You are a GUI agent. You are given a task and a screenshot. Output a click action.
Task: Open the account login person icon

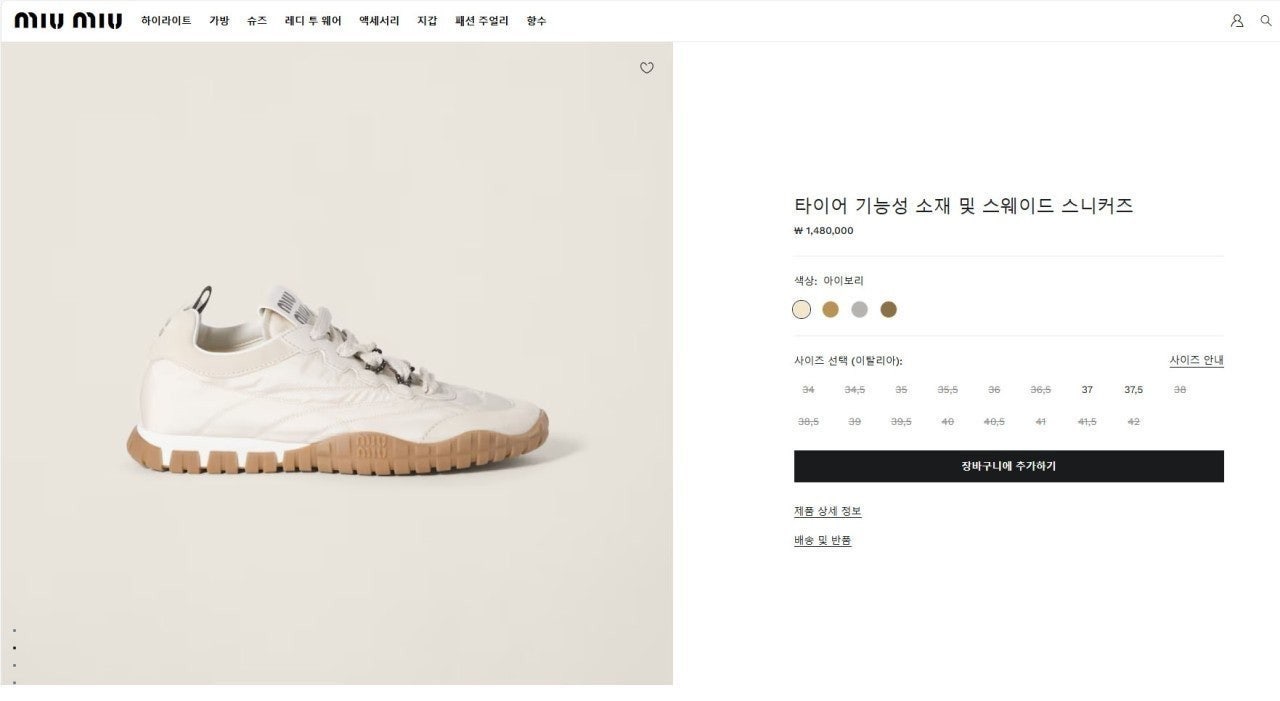tap(1237, 20)
